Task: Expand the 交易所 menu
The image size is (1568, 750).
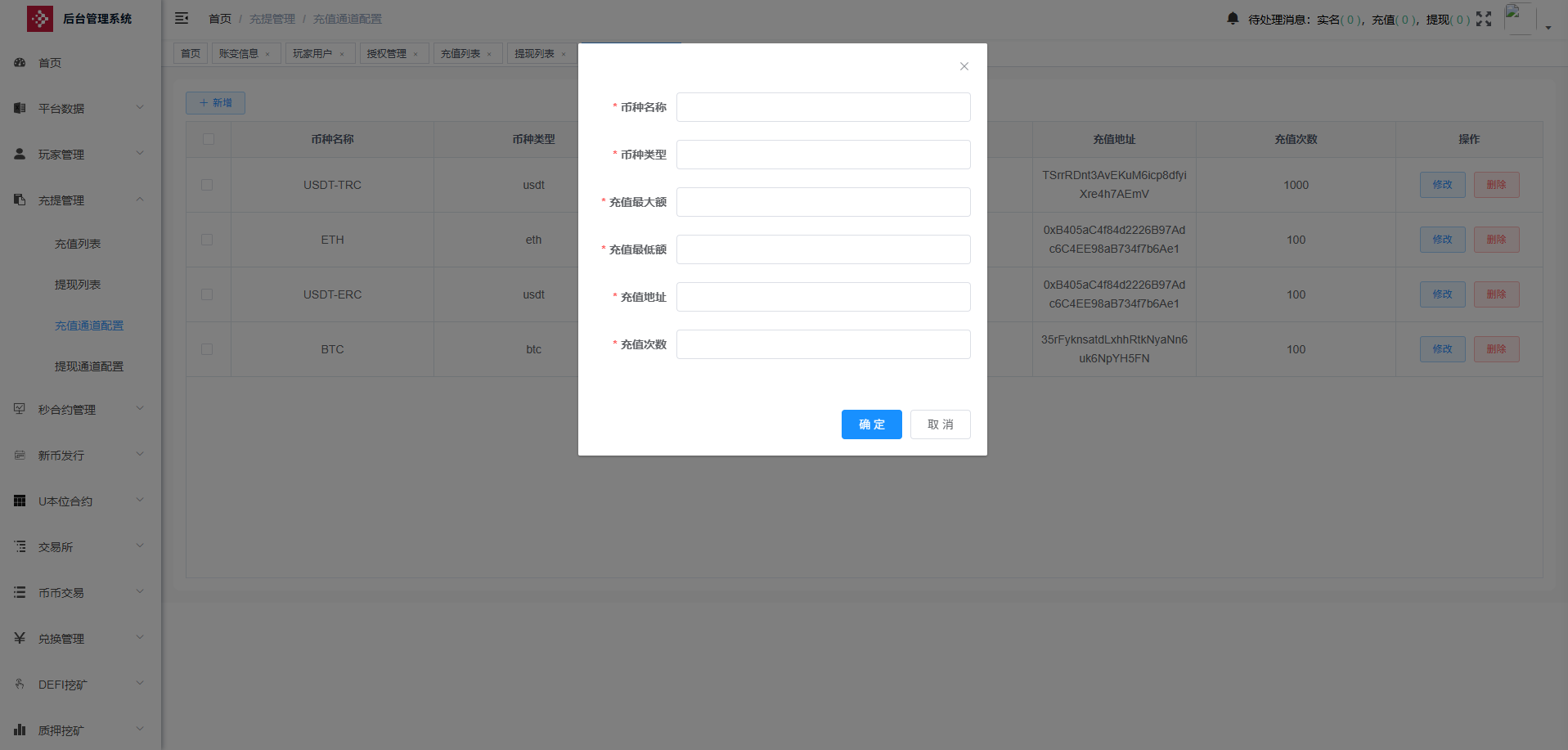Action: [x=140, y=546]
